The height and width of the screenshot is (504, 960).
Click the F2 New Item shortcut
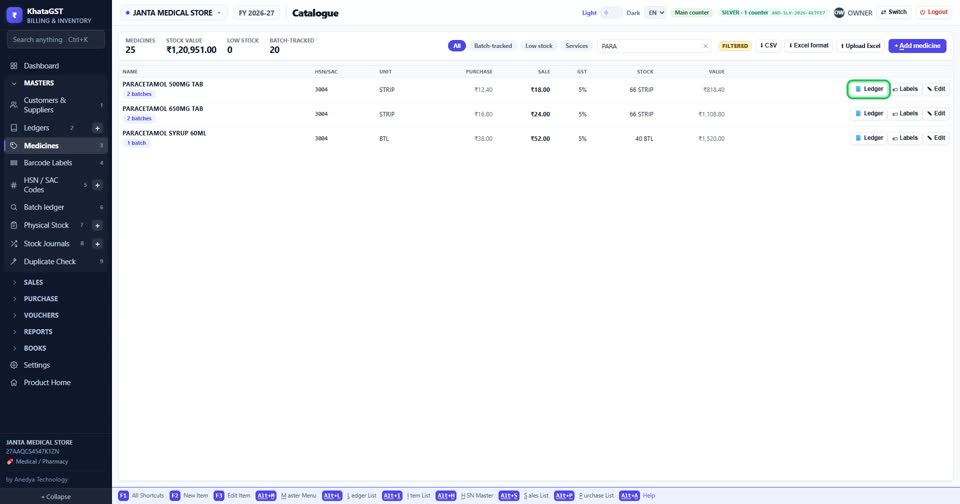click(x=189, y=495)
